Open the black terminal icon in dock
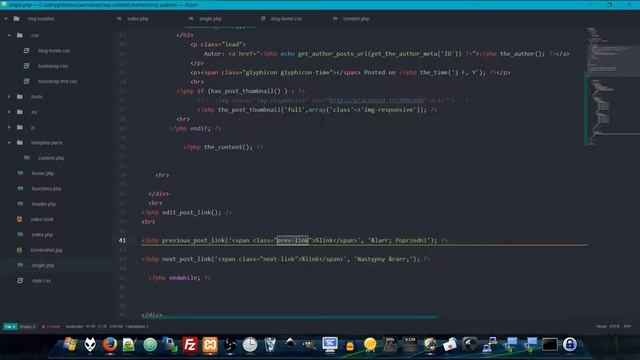This screenshot has height=360, width=640. (x=549, y=344)
